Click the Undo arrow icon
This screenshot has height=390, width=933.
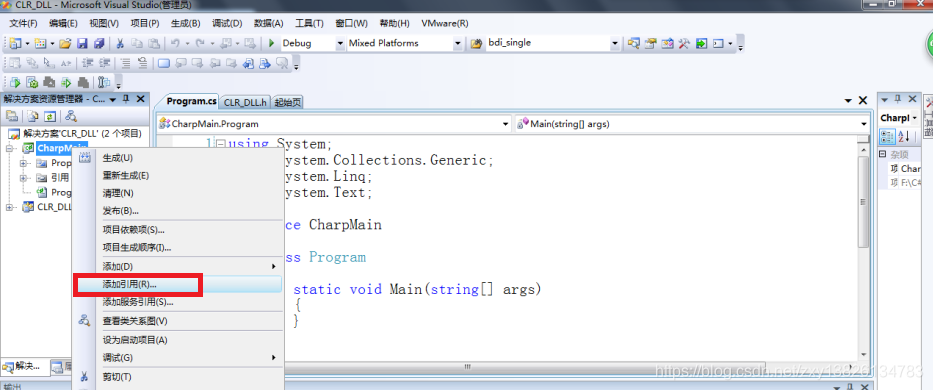[175, 43]
